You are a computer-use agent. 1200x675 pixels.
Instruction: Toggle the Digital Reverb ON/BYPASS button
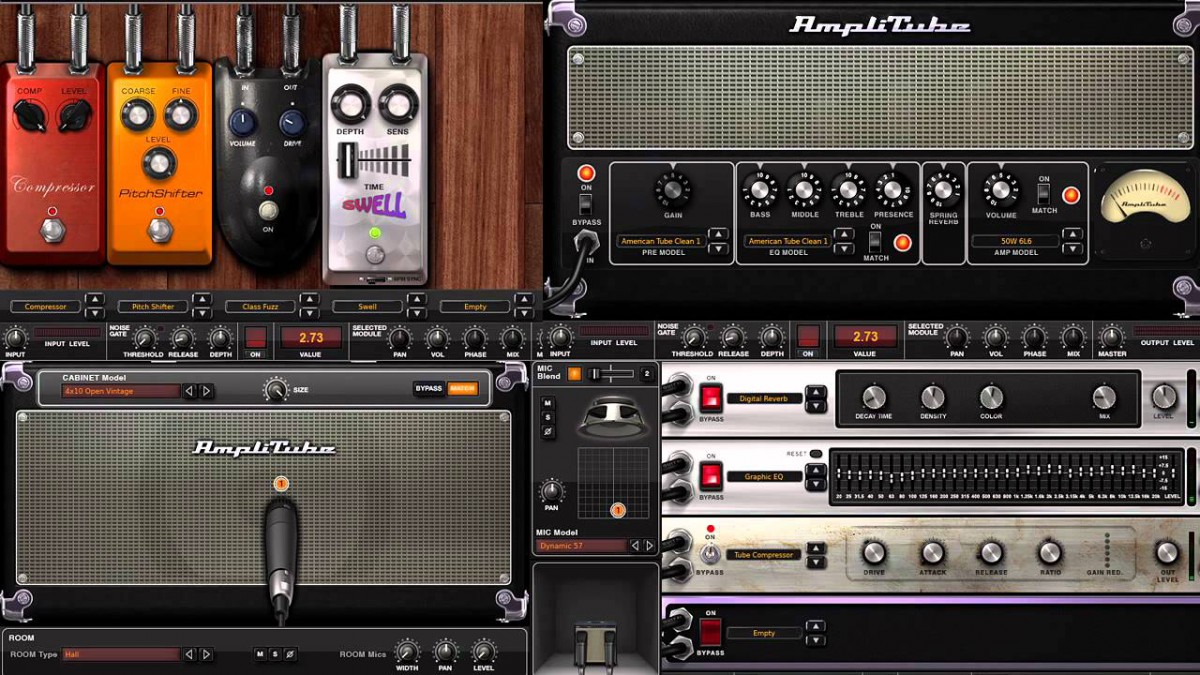(x=711, y=397)
